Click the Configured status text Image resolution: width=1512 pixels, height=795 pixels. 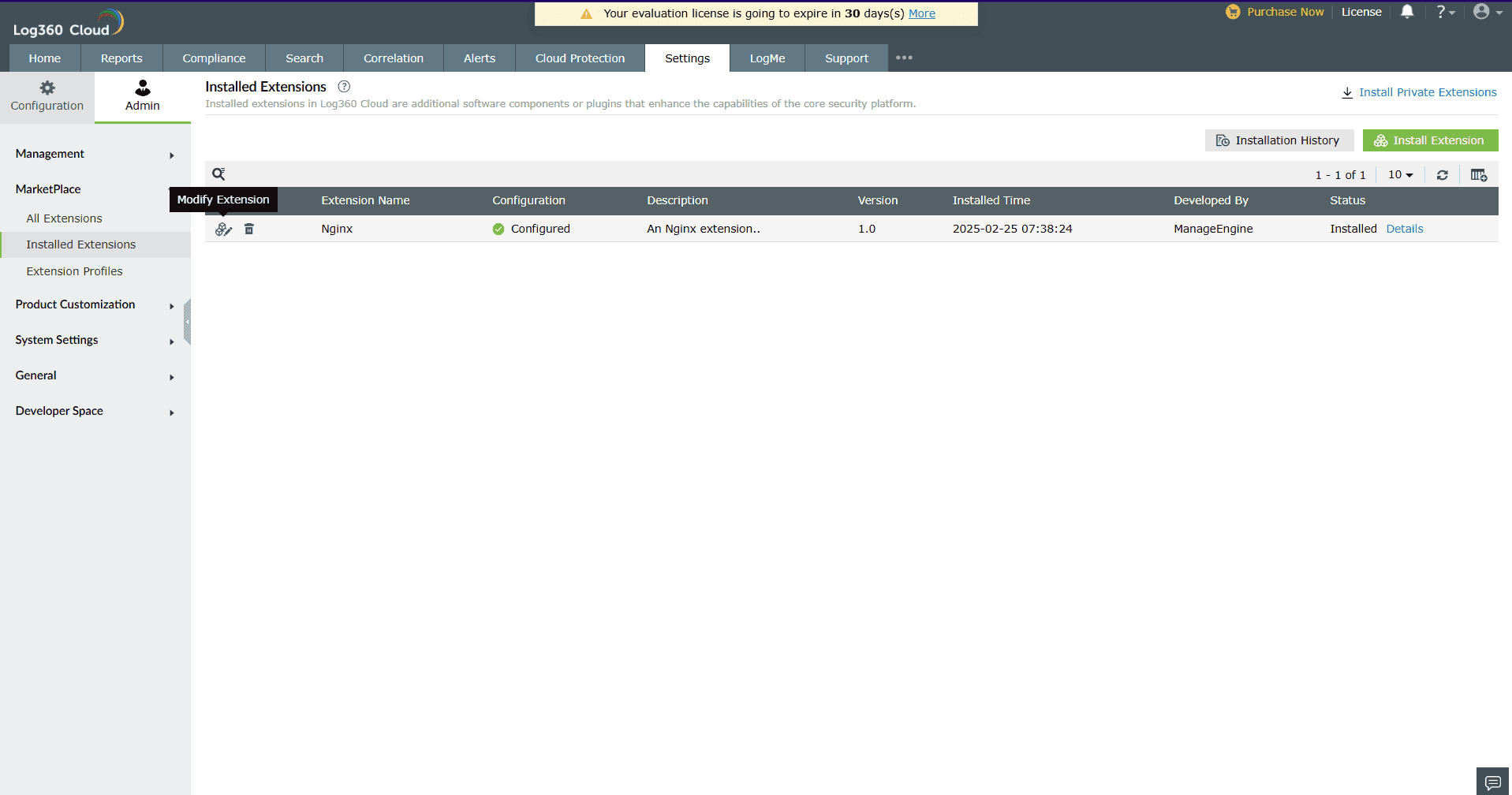click(540, 229)
